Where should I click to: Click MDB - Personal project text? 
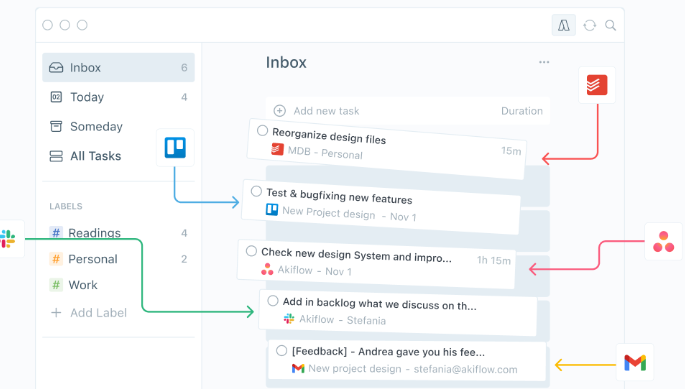click(x=325, y=153)
